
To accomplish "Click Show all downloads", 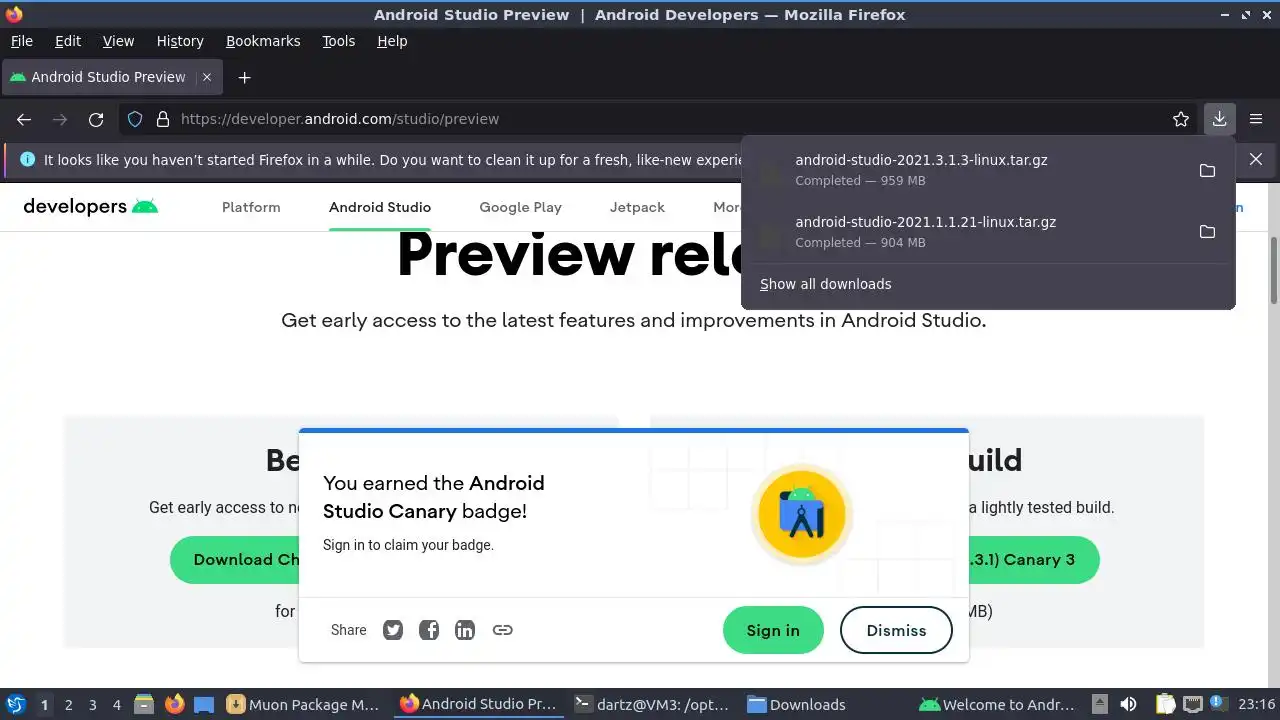I will [825, 284].
